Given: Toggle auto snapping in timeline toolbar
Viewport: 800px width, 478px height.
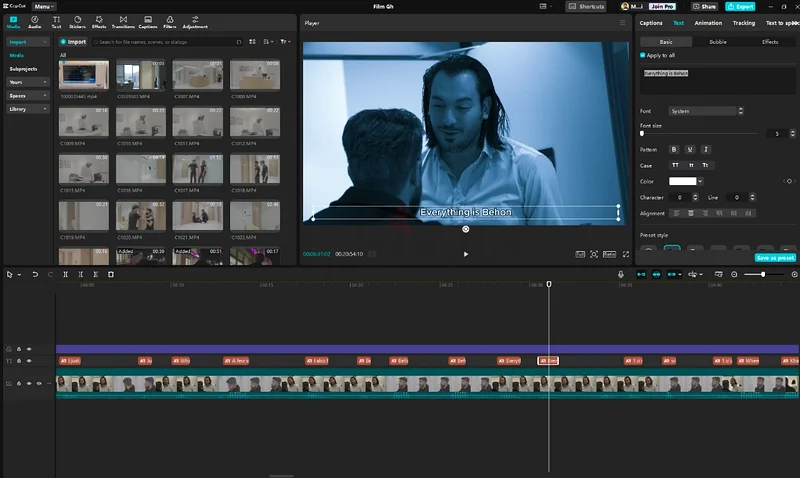Looking at the screenshot, I should [x=657, y=274].
